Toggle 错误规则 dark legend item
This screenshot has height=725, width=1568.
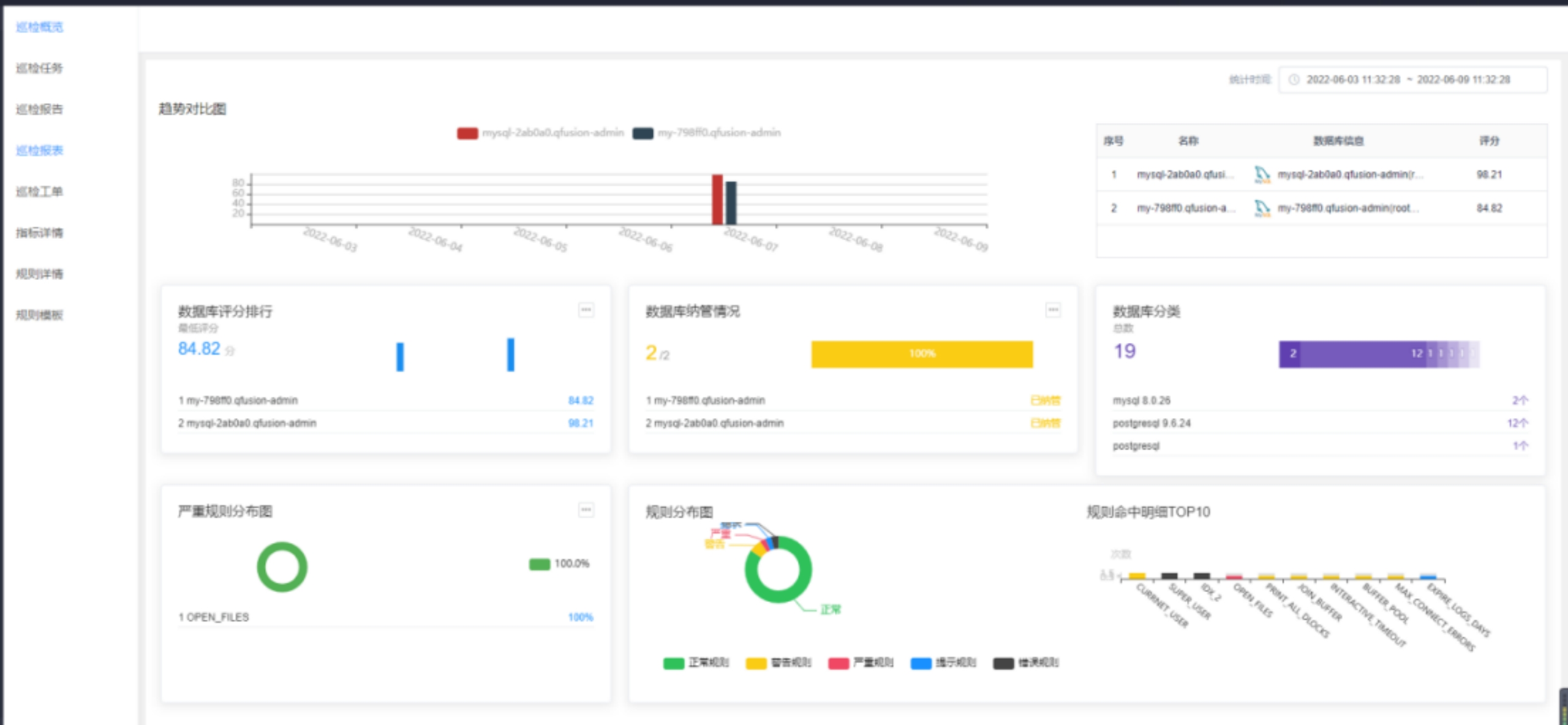pos(1026,663)
